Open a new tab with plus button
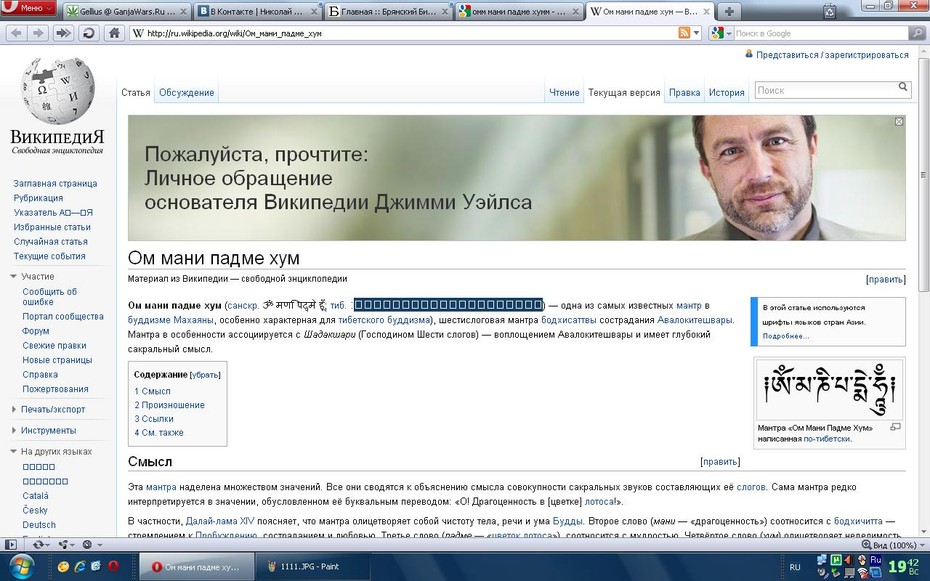Screen dimensions: 930x581 (x=729, y=11)
